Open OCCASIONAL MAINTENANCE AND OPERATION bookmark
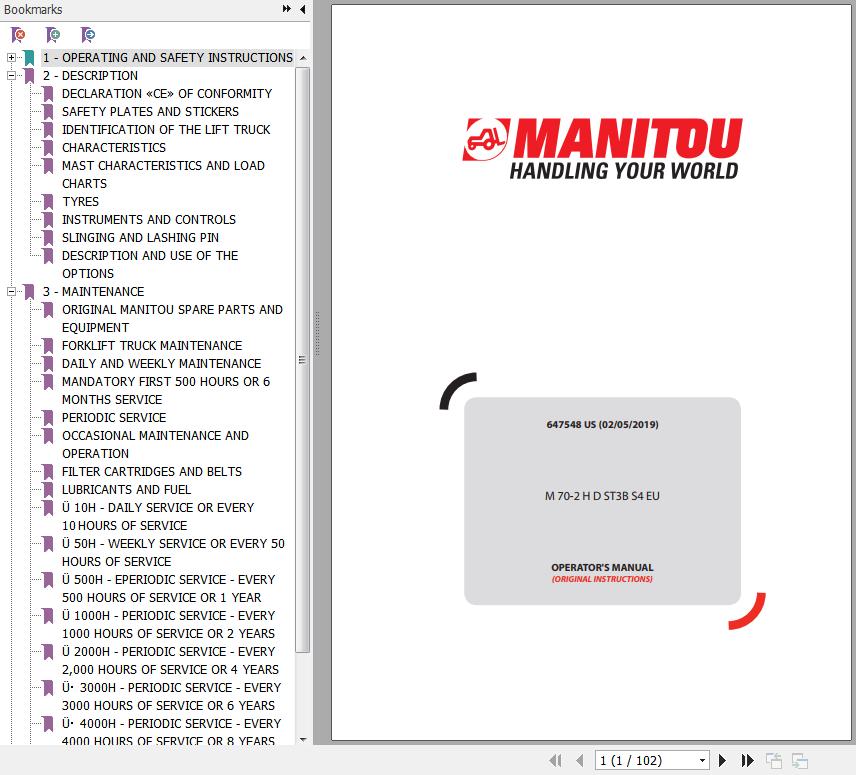856x775 pixels. [x=155, y=444]
